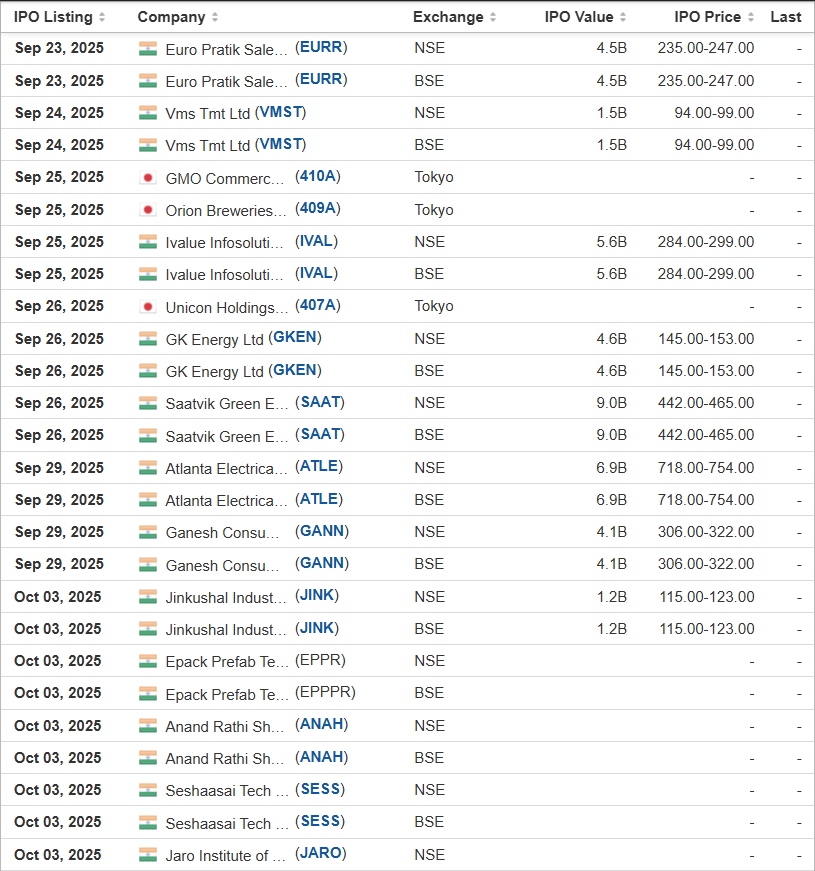The width and height of the screenshot is (815, 871).
Task: Sort by IPO Price column arrows
Action: pos(751,17)
